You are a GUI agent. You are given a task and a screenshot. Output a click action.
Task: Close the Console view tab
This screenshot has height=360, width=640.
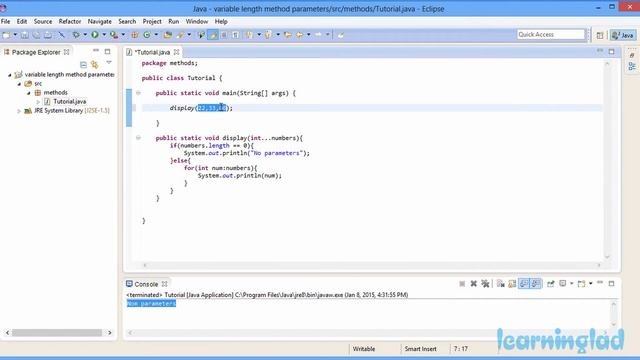(164, 284)
